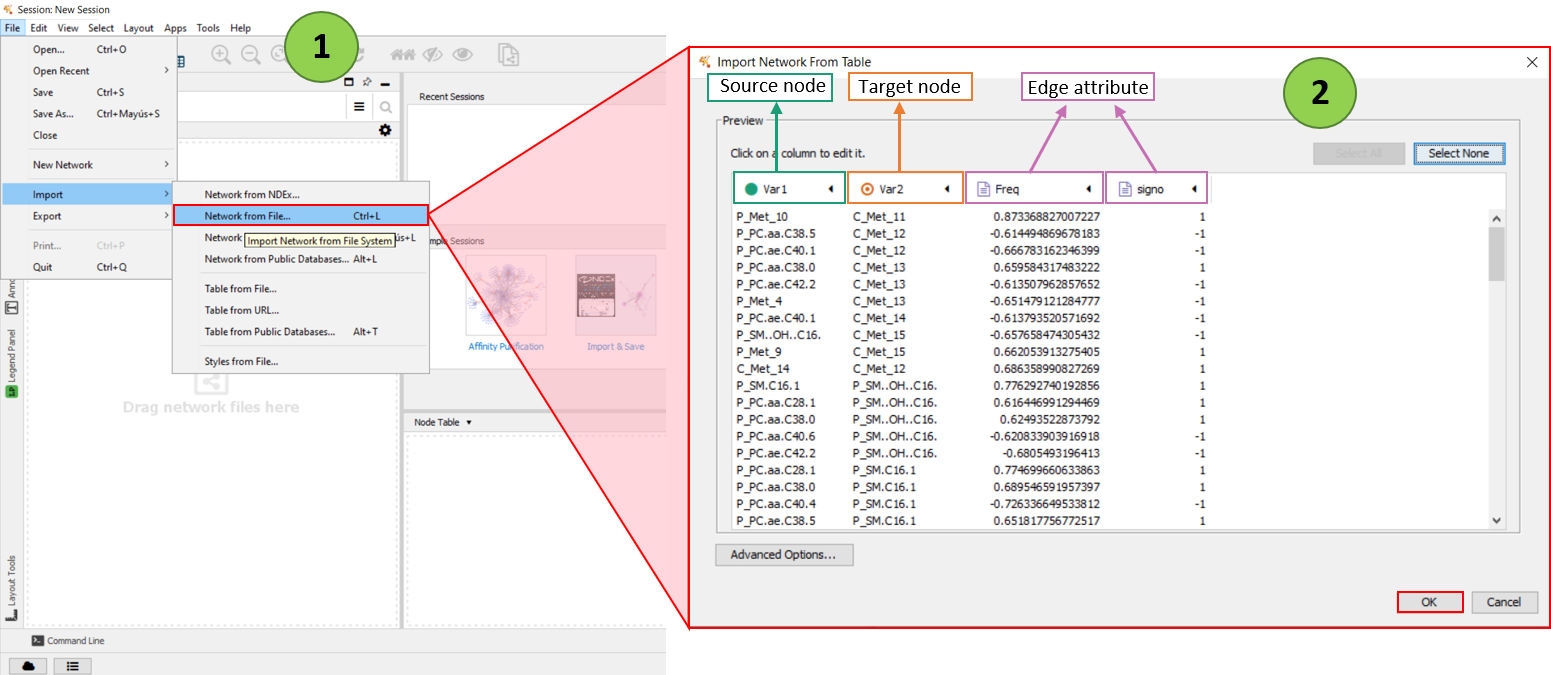Expand the Var2 column edit arrow
Image resolution: width=1551 pixels, height=675 pixels.
click(x=946, y=189)
